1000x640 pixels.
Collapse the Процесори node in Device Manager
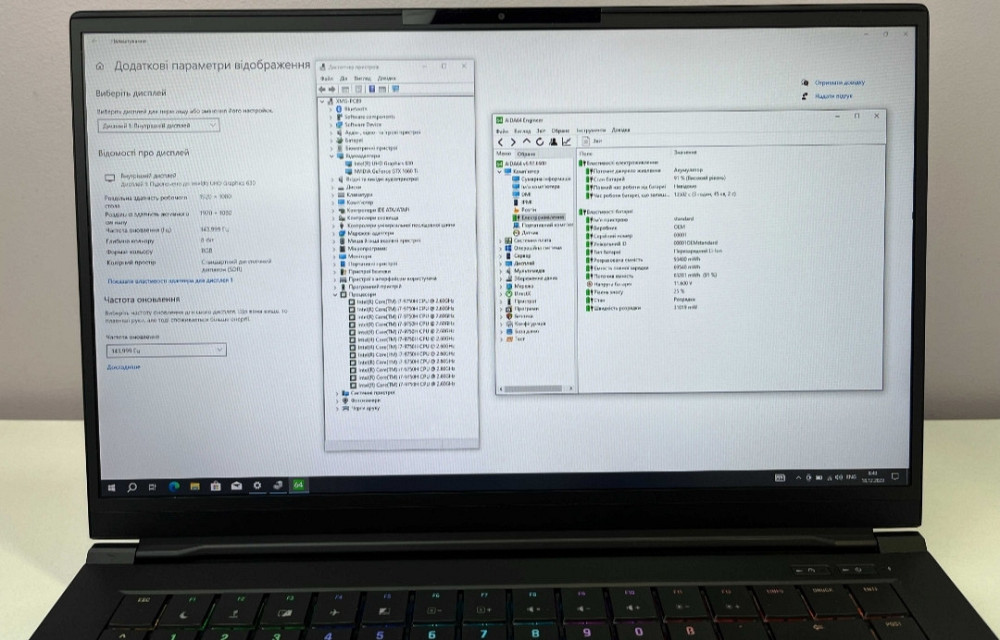[335, 296]
